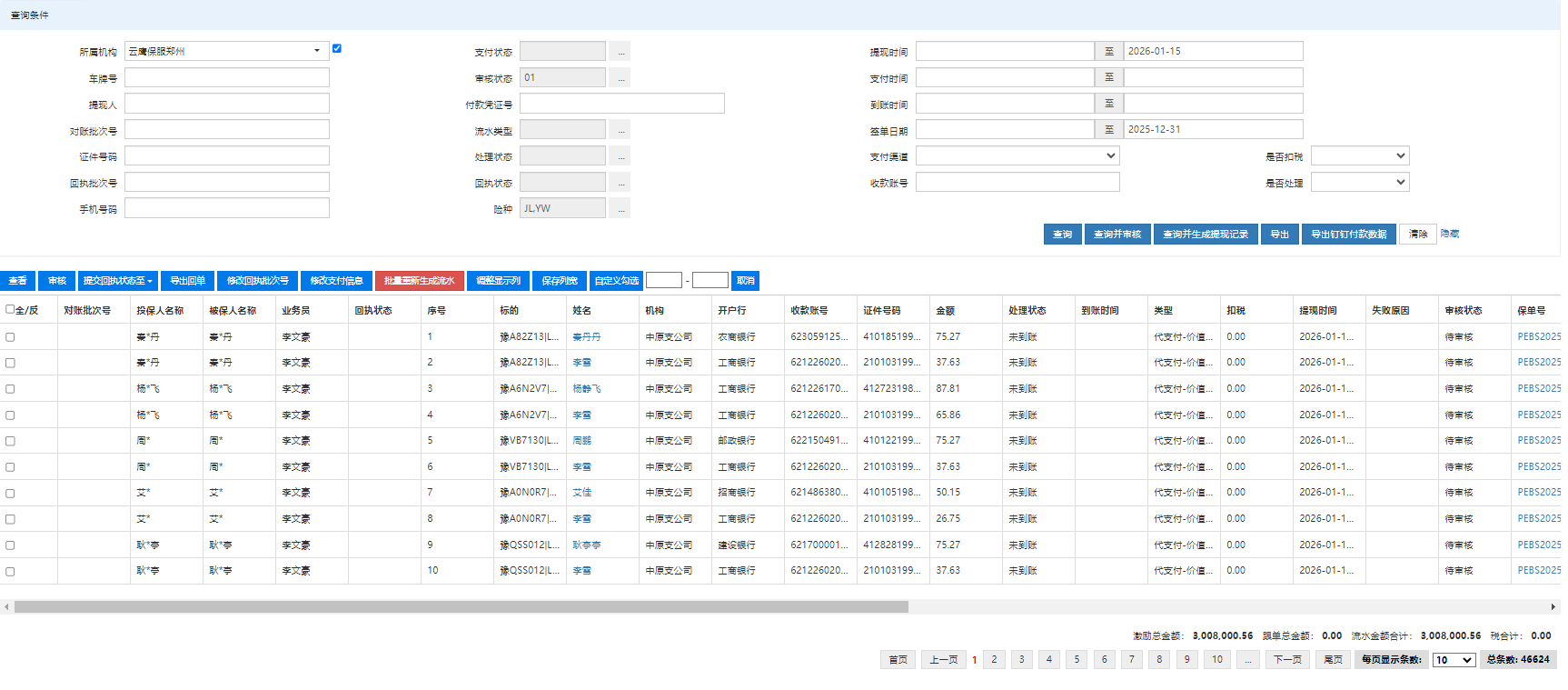
Task: Open the 审核状态 lookup ellipsis button
Action: click(x=620, y=78)
